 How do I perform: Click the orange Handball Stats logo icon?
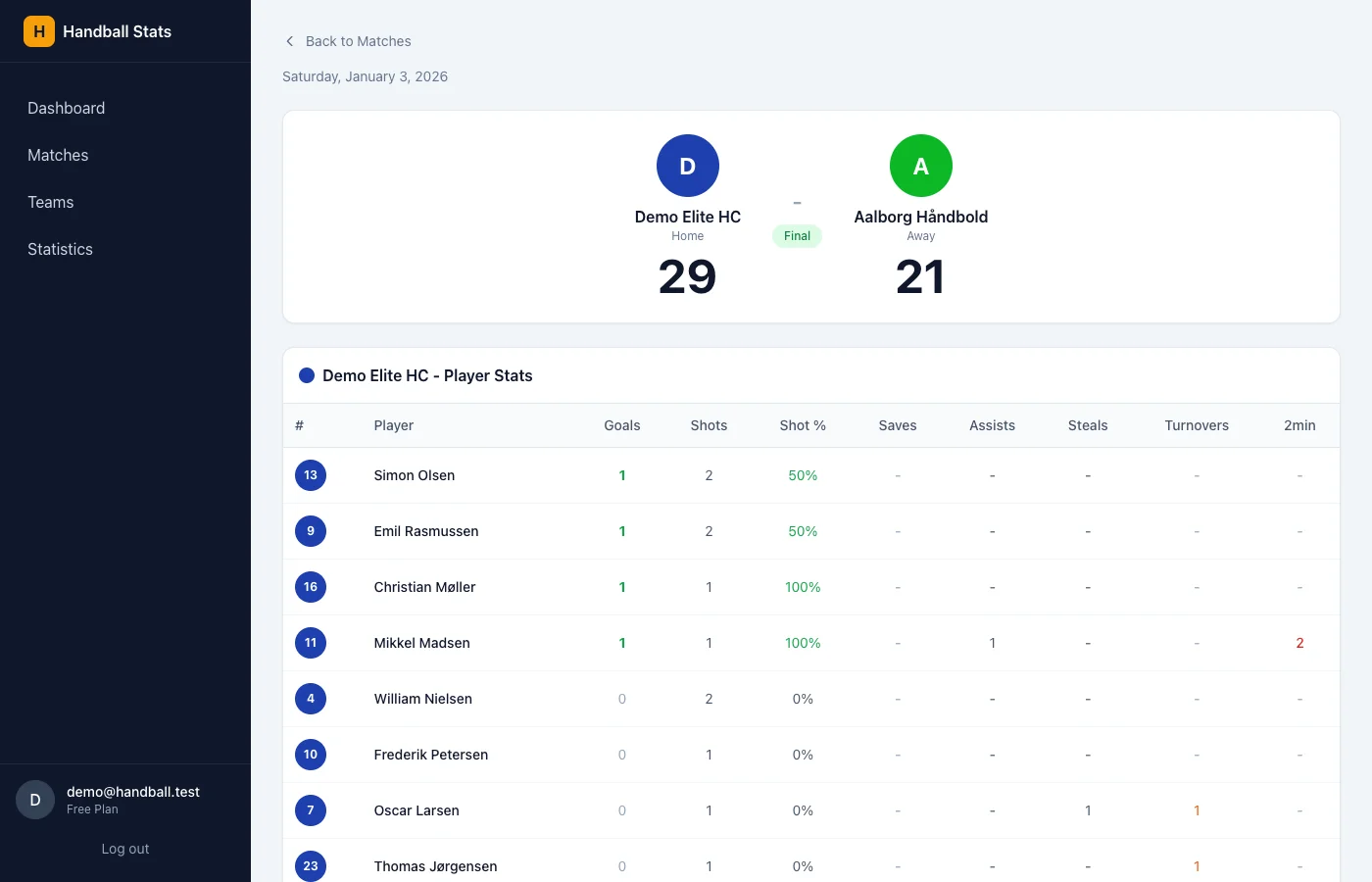[x=39, y=31]
